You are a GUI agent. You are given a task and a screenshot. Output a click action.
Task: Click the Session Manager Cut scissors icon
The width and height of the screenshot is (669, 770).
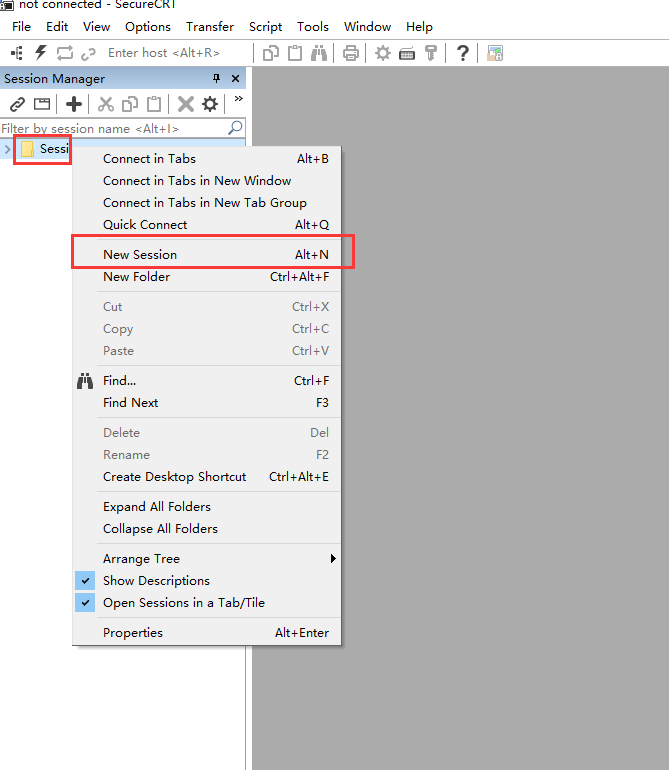tap(106, 104)
